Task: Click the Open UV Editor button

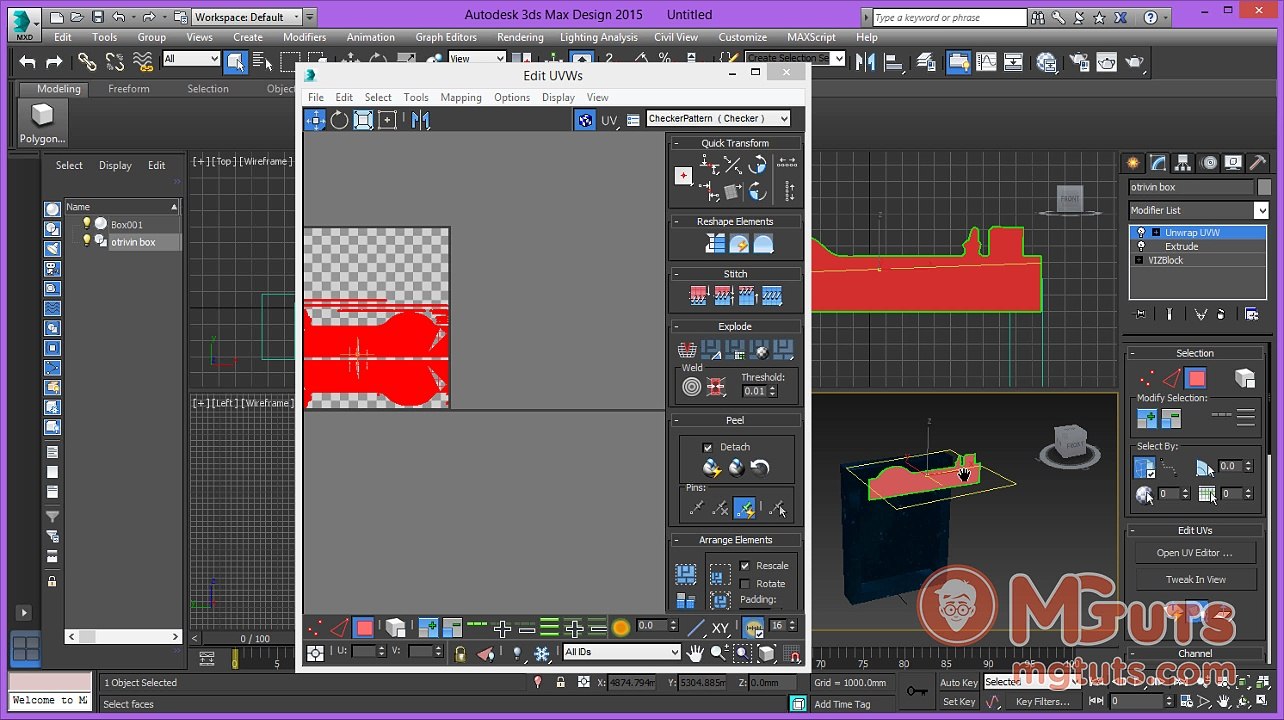Action: pyautogui.click(x=1194, y=552)
